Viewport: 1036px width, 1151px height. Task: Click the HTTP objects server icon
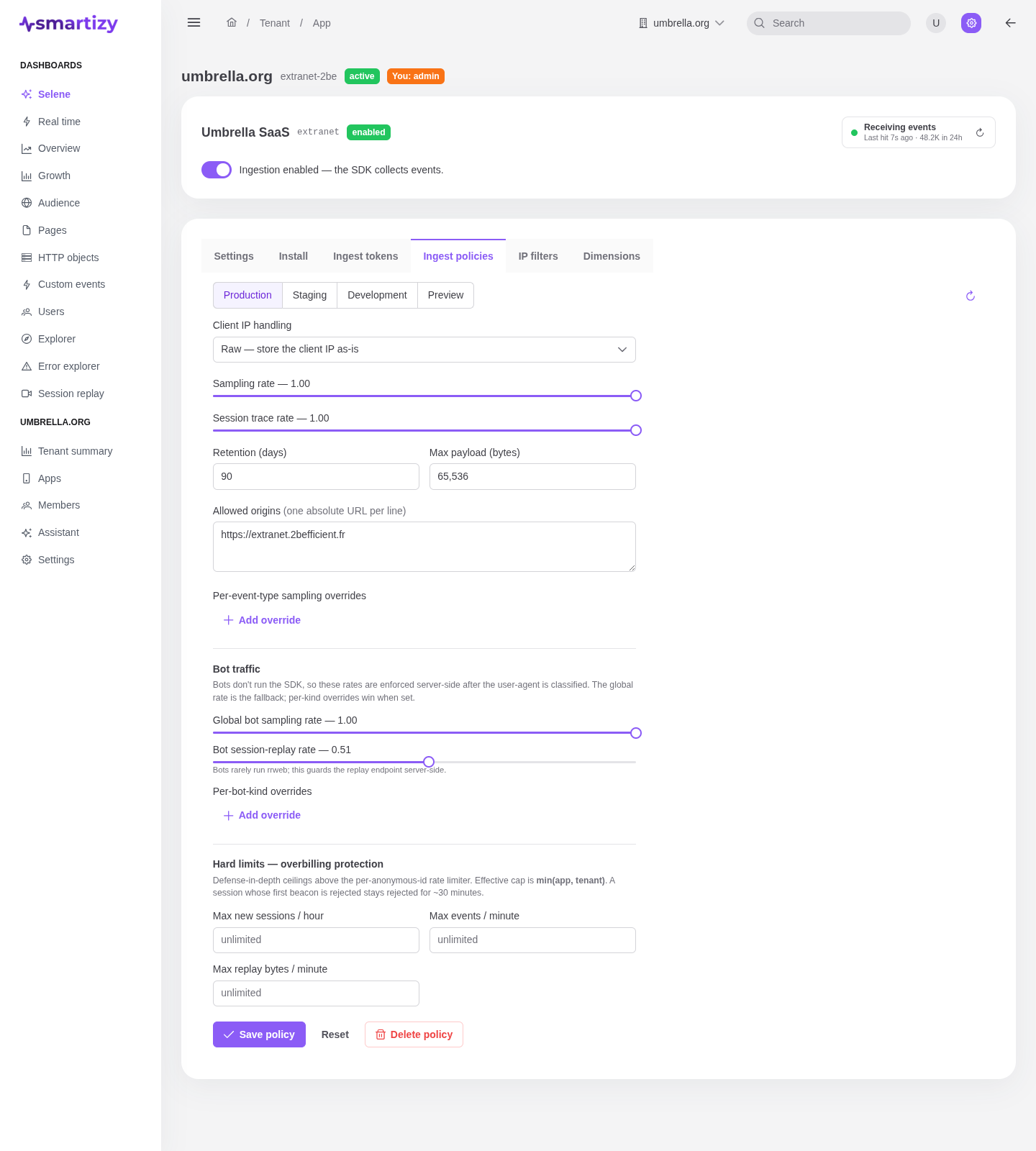[27, 258]
